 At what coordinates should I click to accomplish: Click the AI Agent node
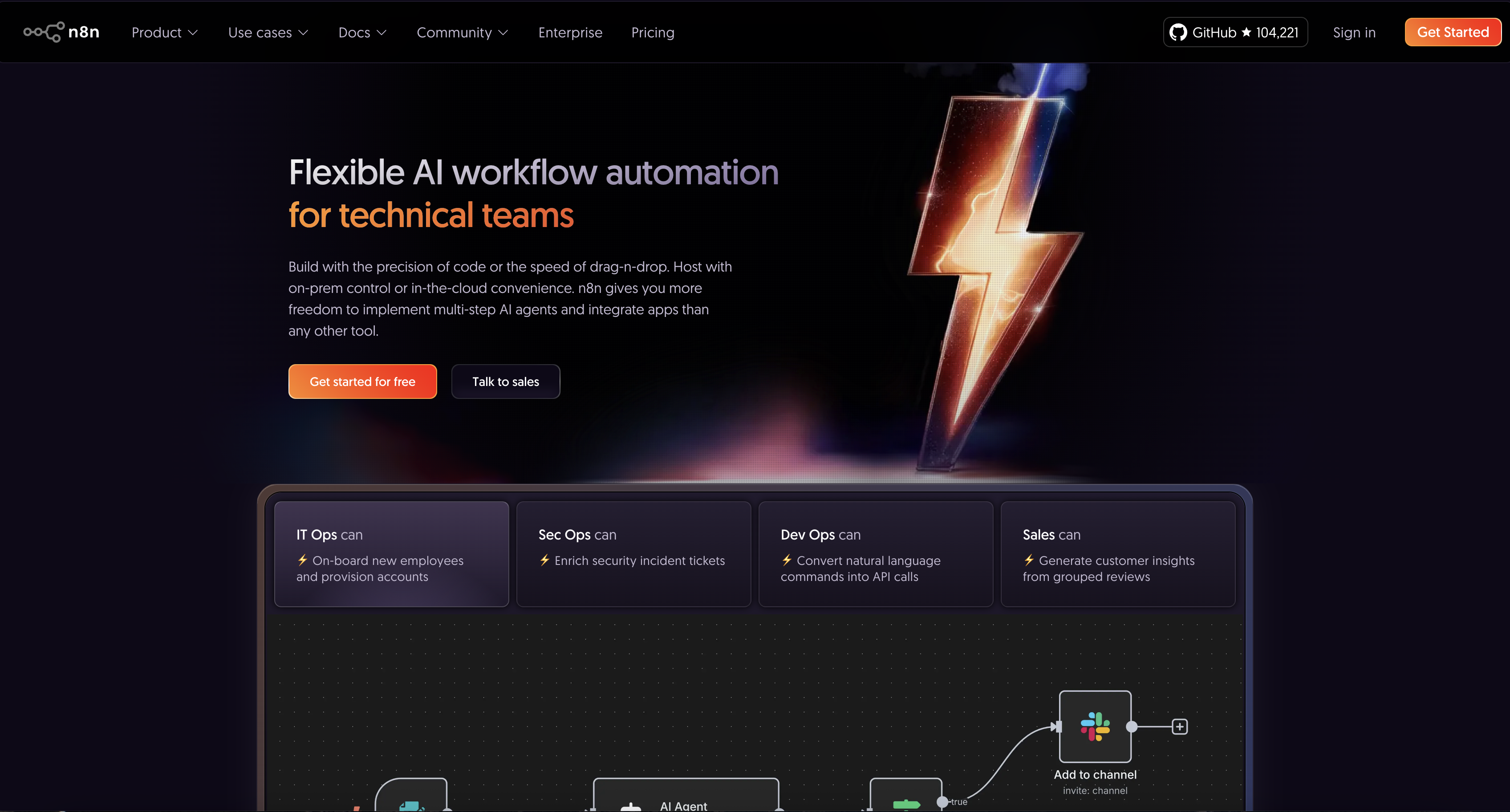tap(685, 797)
